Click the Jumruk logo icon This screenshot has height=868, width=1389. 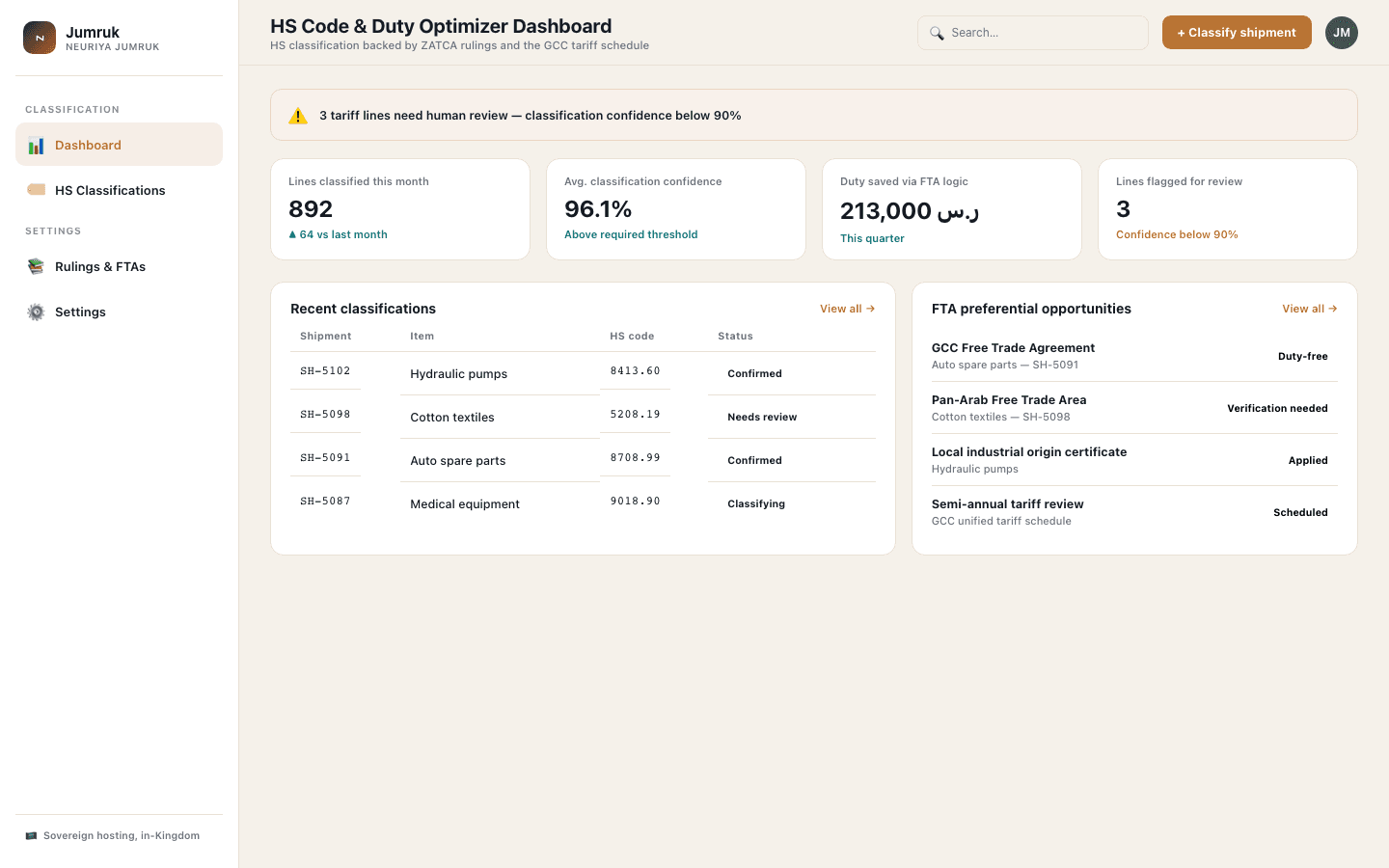[x=40, y=38]
